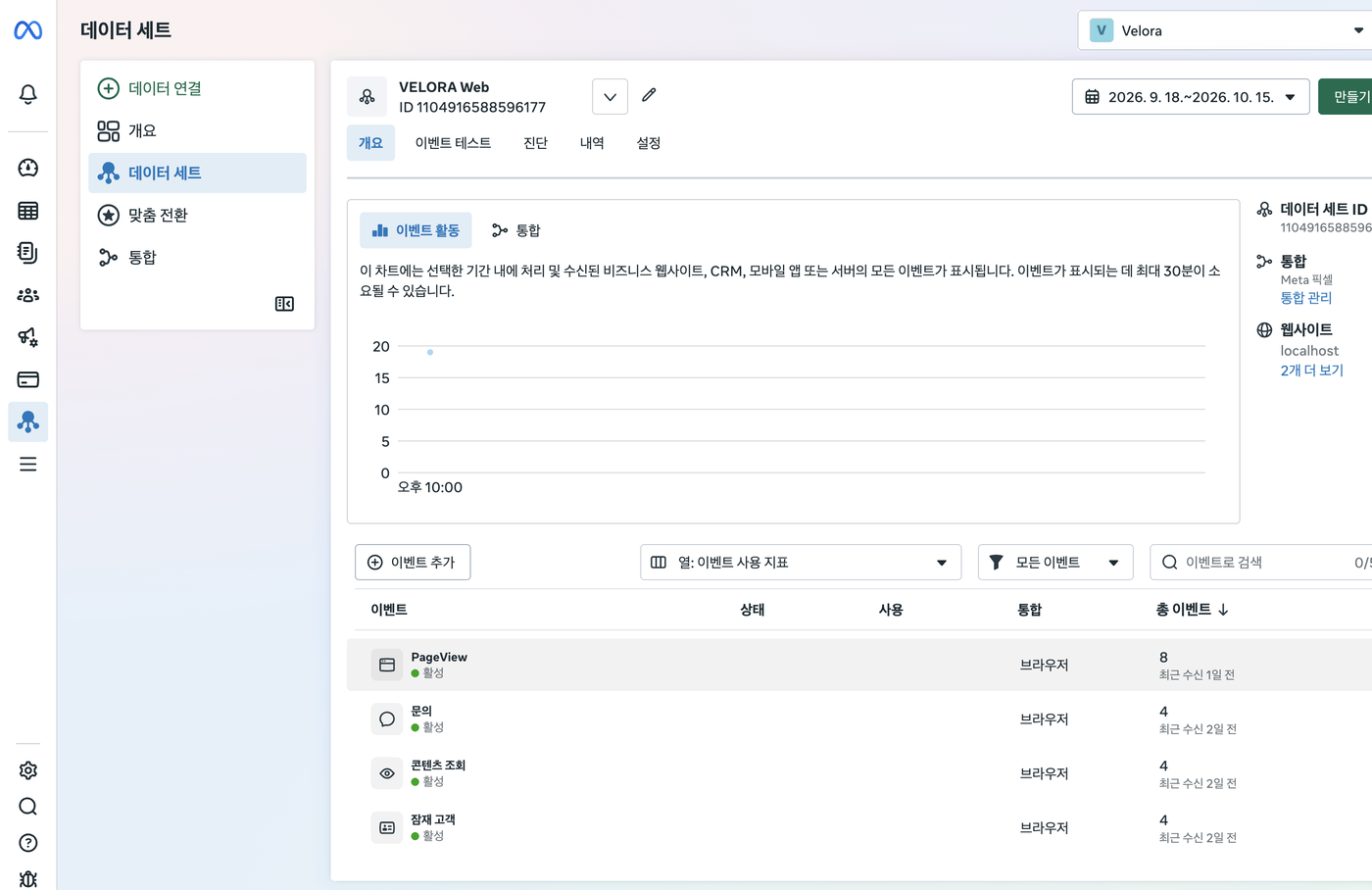Select the 통합 chart tab
Image resolution: width=1372 pixels, height=890 pixels.
click(x=516, y=230)
